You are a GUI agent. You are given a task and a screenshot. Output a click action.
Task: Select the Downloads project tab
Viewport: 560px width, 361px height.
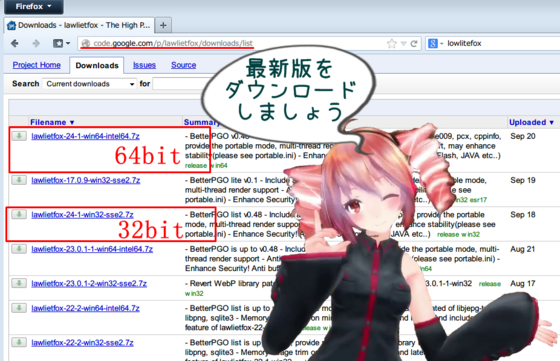click(97, 65)
